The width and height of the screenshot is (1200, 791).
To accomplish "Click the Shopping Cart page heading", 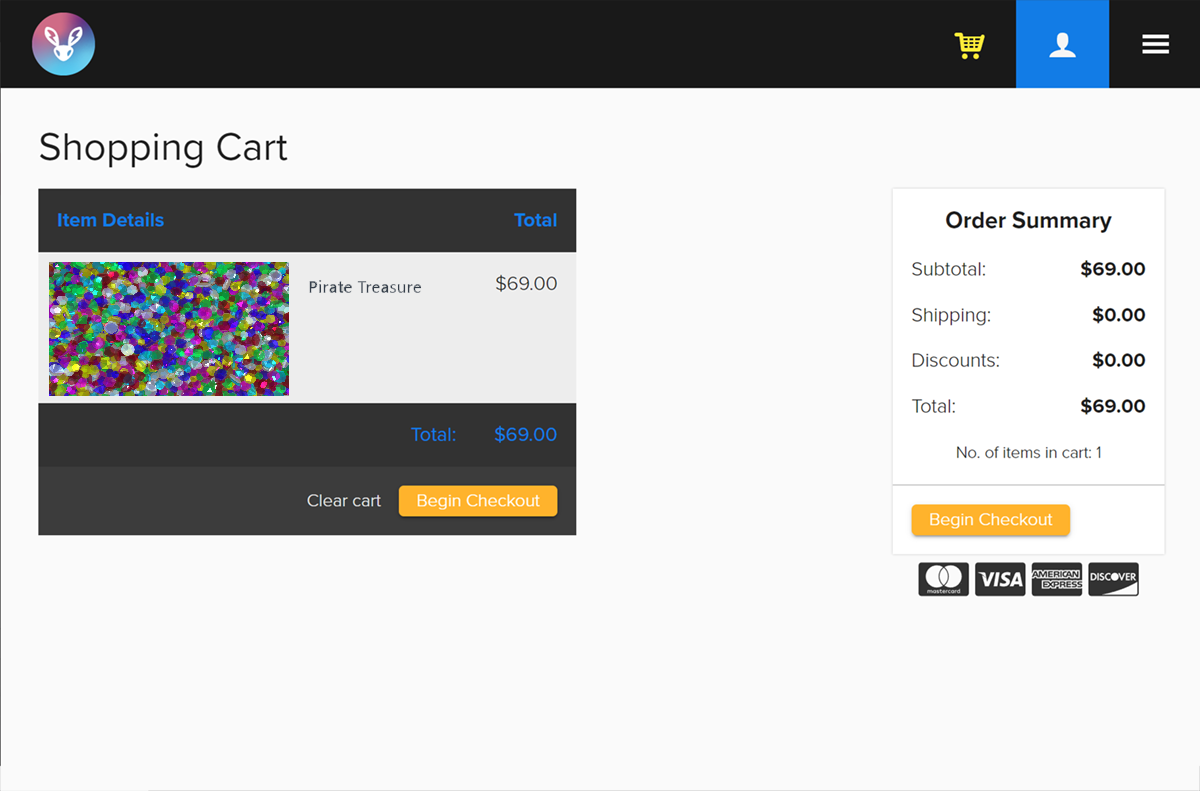I will pos(163,147).
